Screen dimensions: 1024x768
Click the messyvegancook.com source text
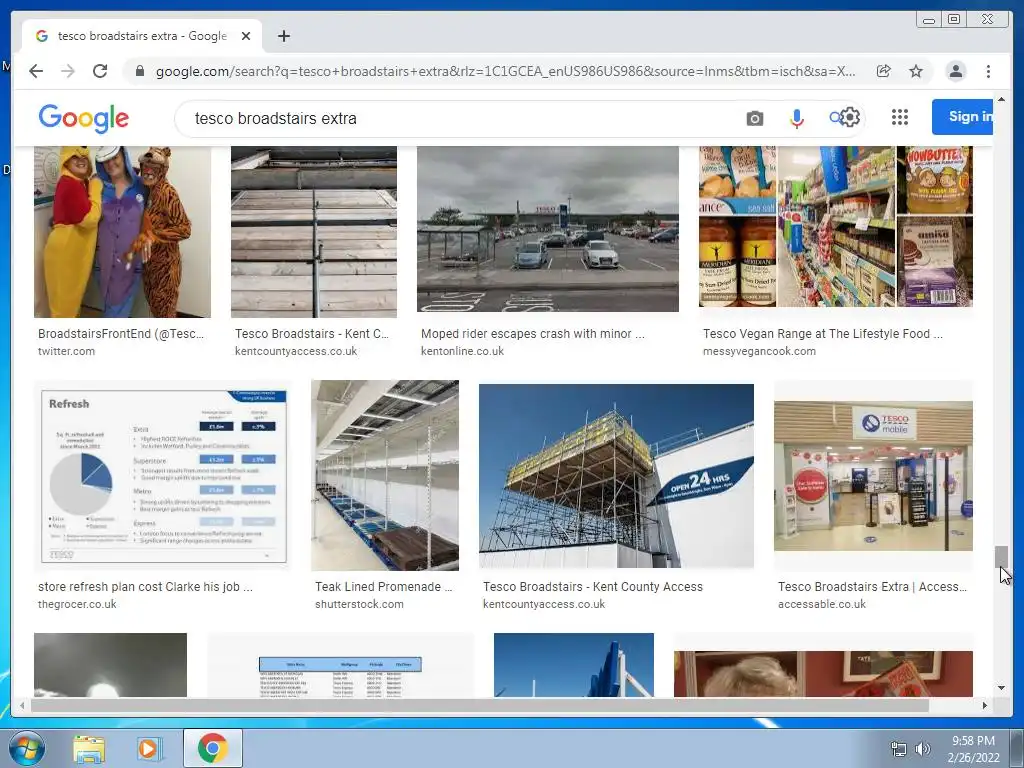point(759,351)
